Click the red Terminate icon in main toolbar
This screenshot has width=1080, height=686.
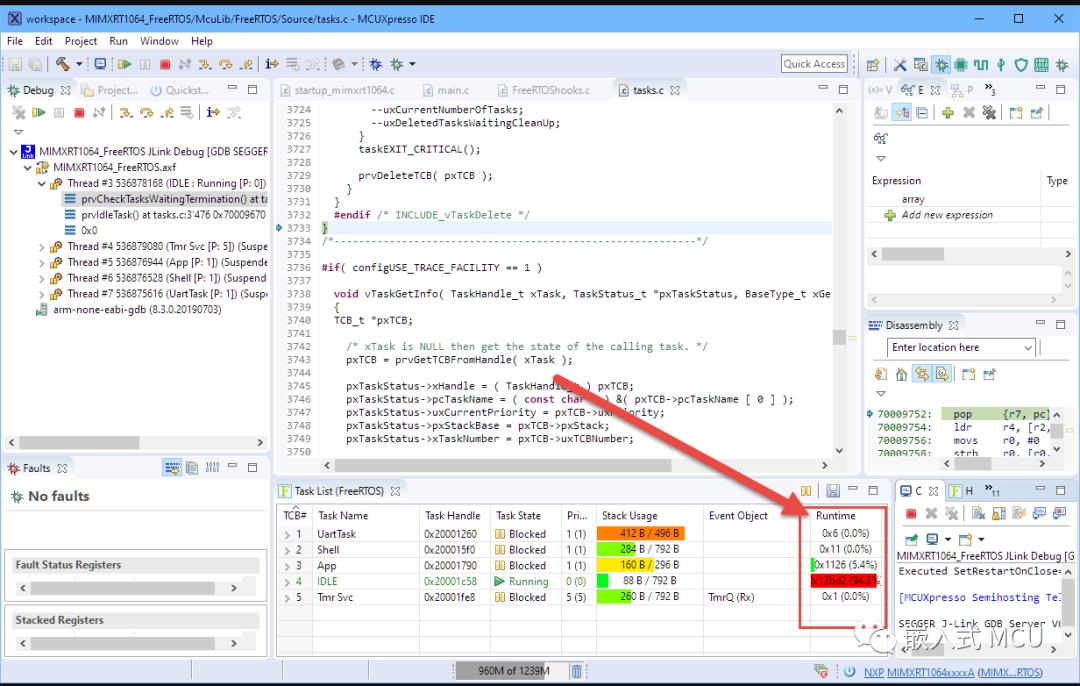tap(165, 64)
